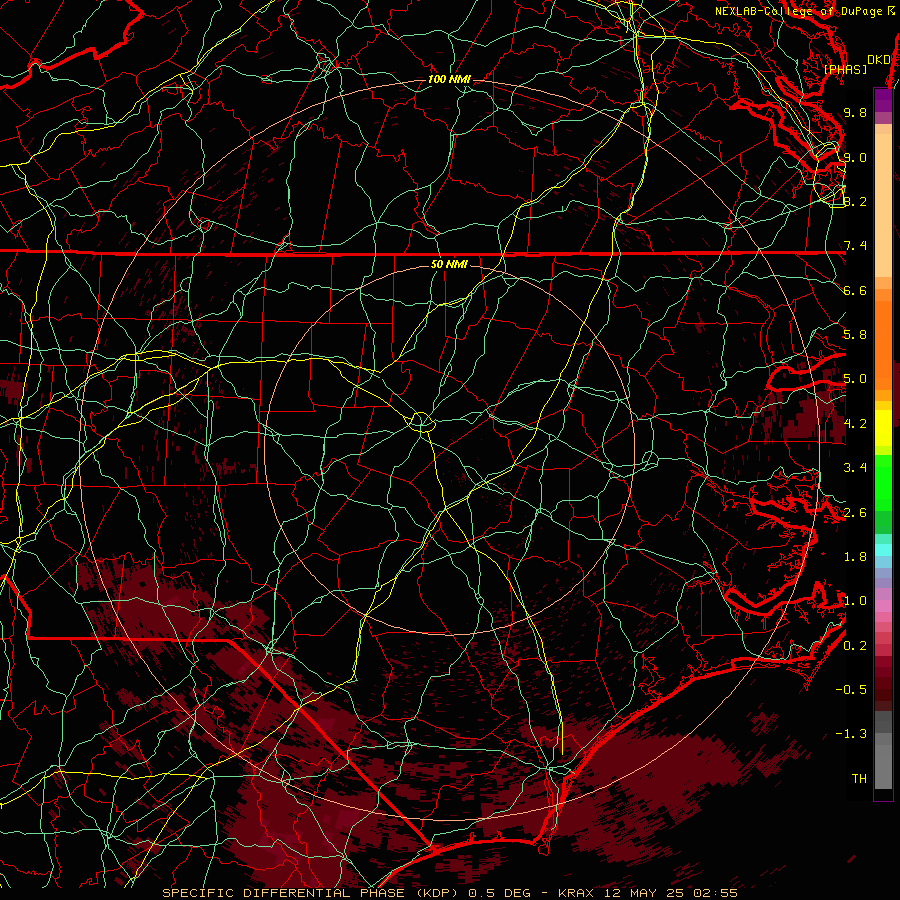Click the yellow segment of the color bar
This screenshot has height=900, width=900.
pyautogui.click(x=883, y=428)
